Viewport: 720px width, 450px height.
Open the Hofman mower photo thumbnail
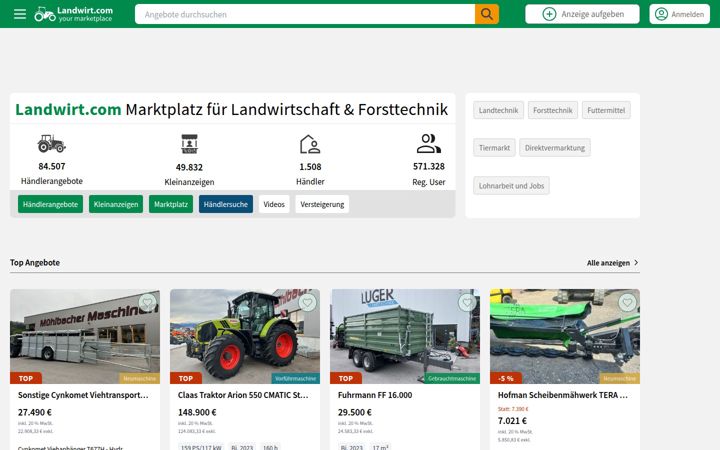(565, 336)
